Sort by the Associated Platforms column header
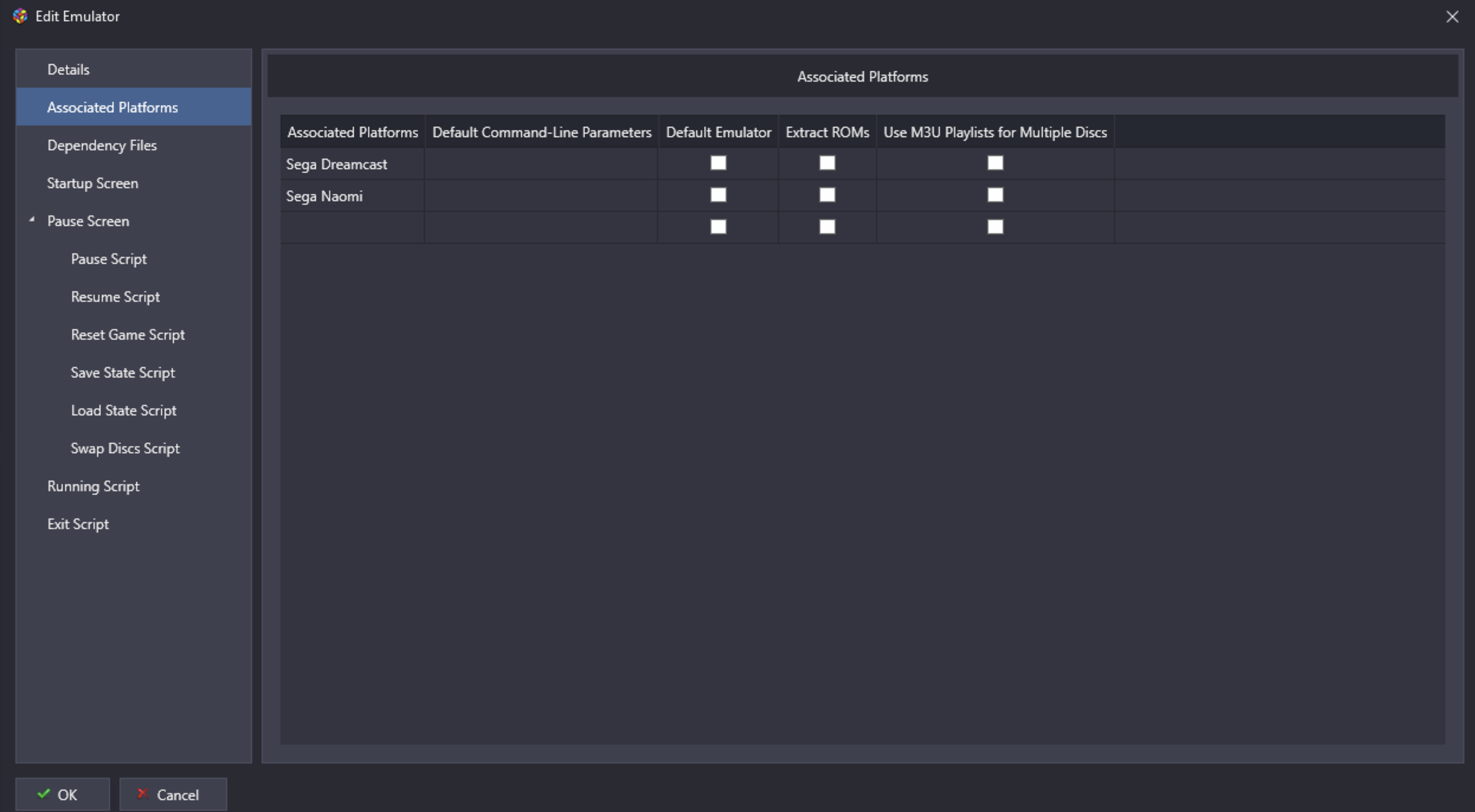The height and width of the screenshot is (812, 1475). [353, 132]
